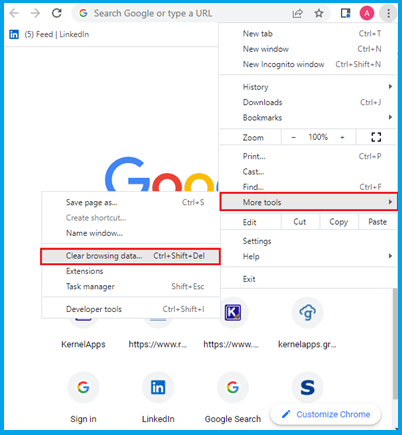Click the Copy button in the Edit row

tap(339, 222)
